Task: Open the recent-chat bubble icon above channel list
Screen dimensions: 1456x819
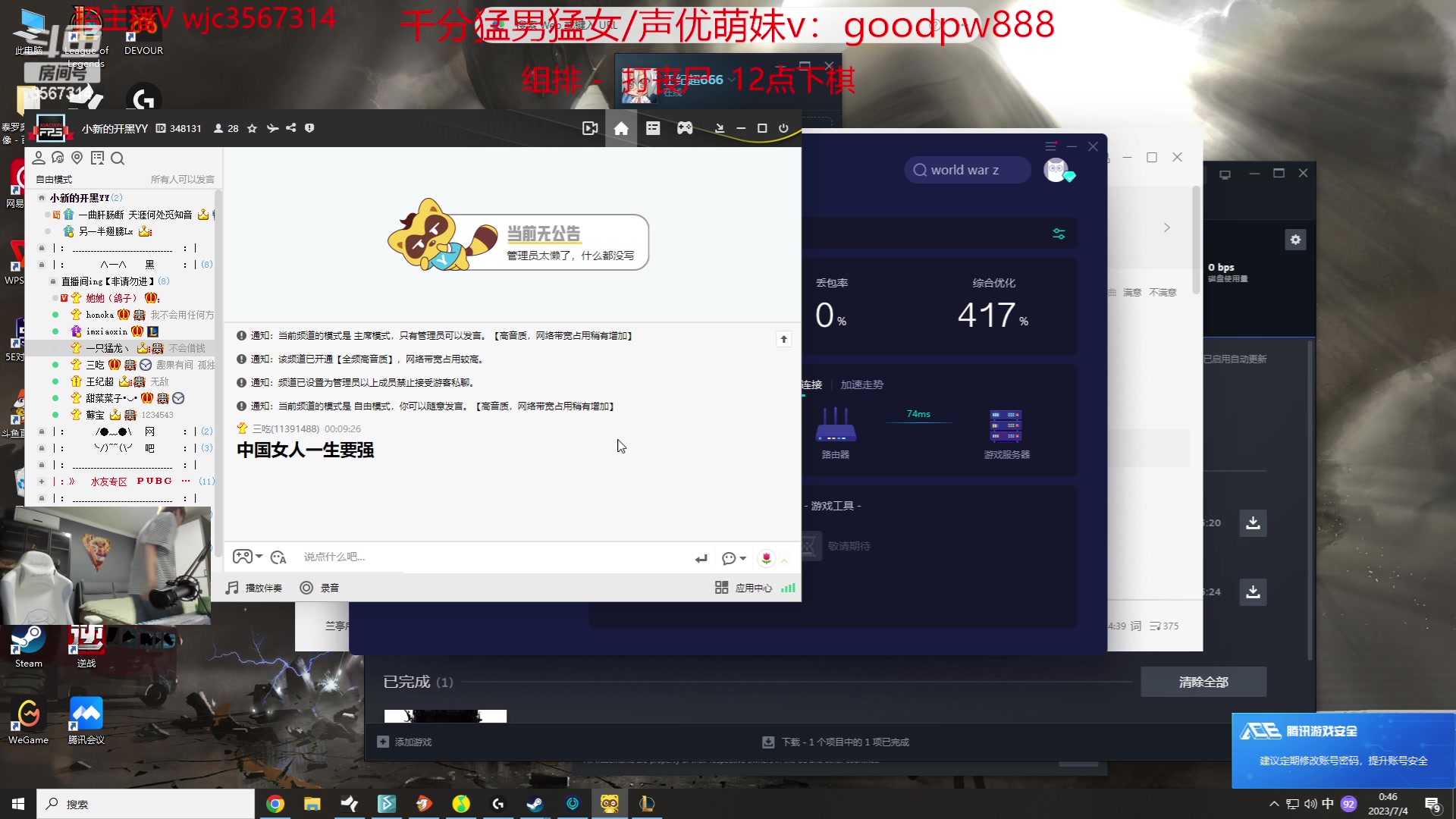Action: click(x=58, y=158)
